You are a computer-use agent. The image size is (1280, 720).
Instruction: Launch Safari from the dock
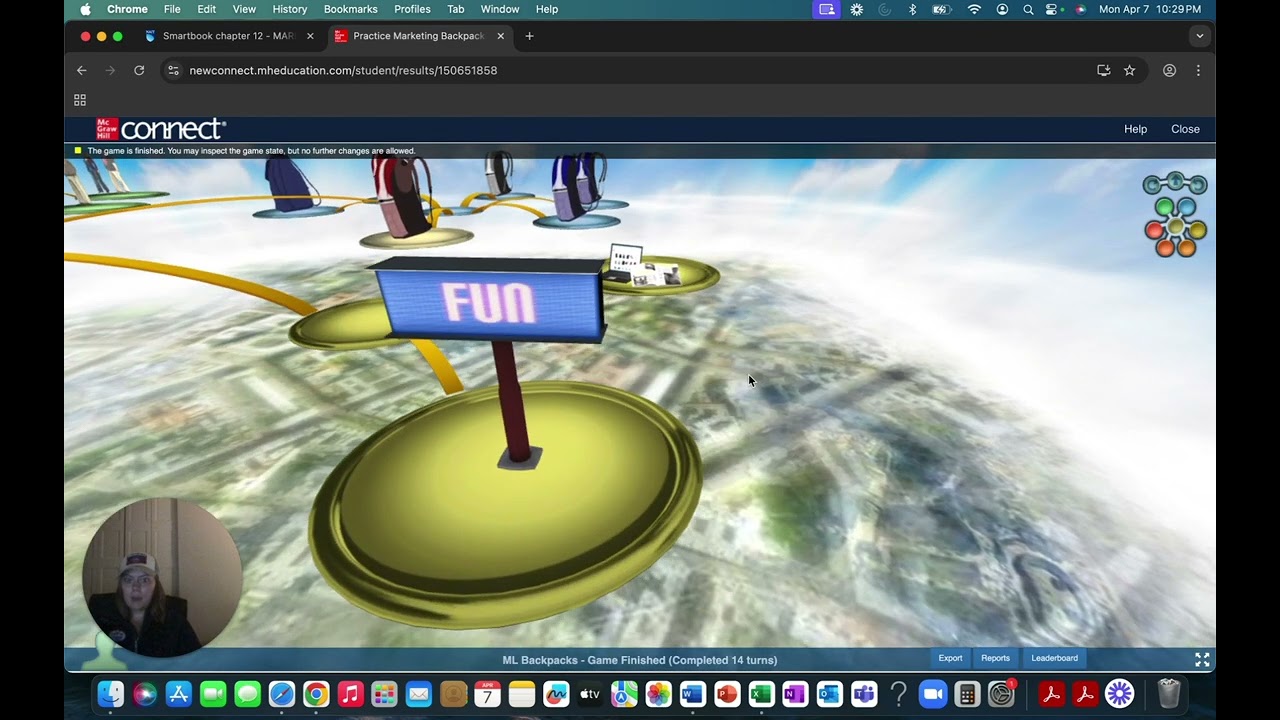(282, 693)
